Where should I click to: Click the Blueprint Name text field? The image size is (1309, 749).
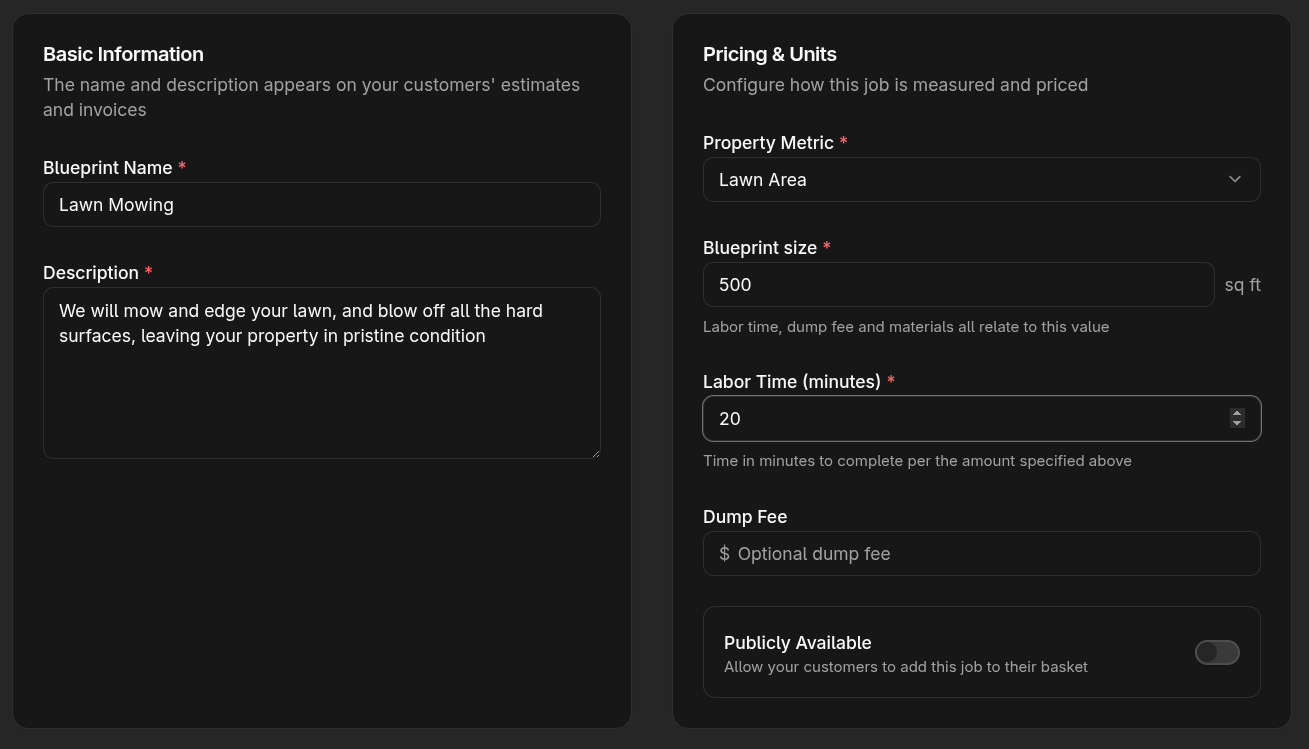[x=321, y=205]
